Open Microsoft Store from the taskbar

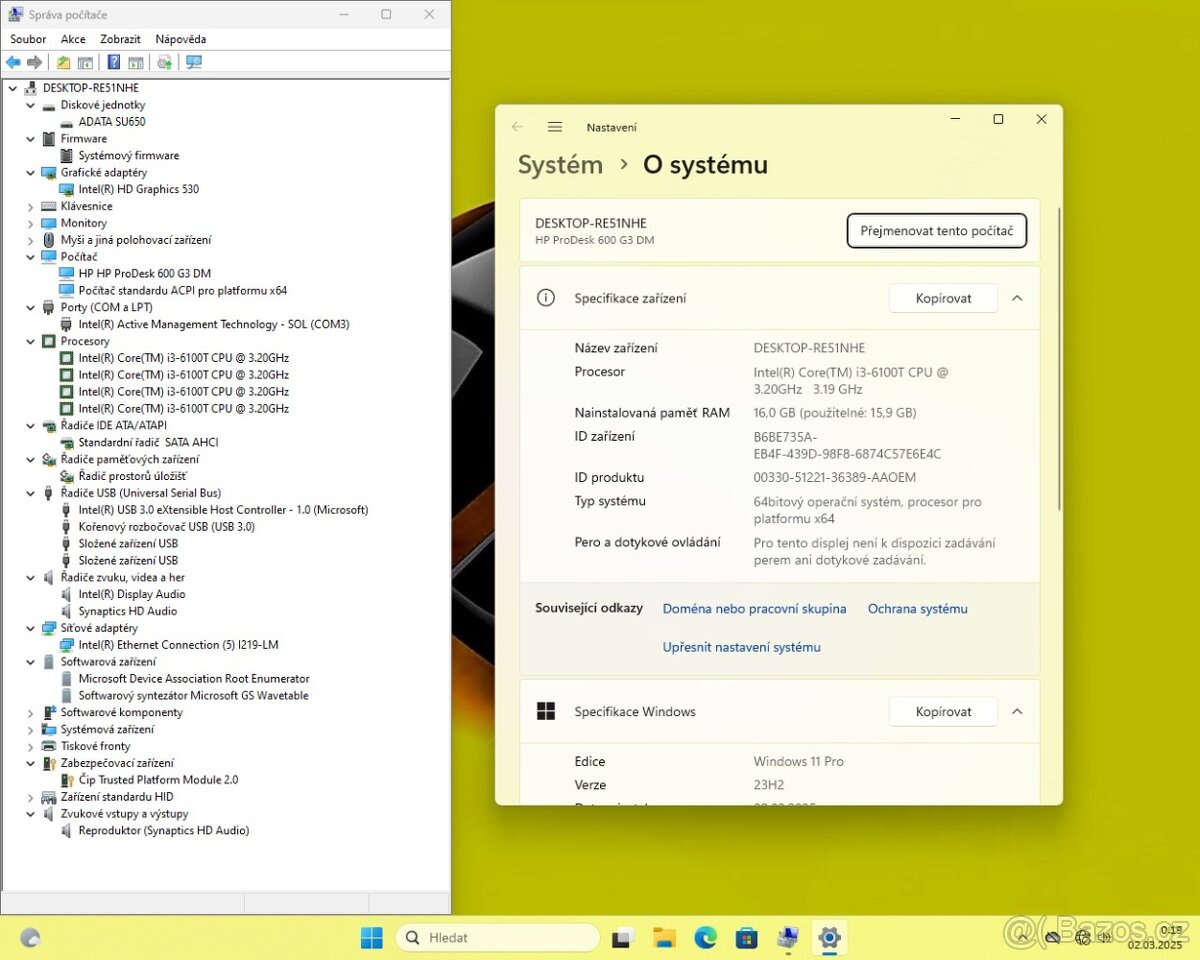[x=746, y=937]
